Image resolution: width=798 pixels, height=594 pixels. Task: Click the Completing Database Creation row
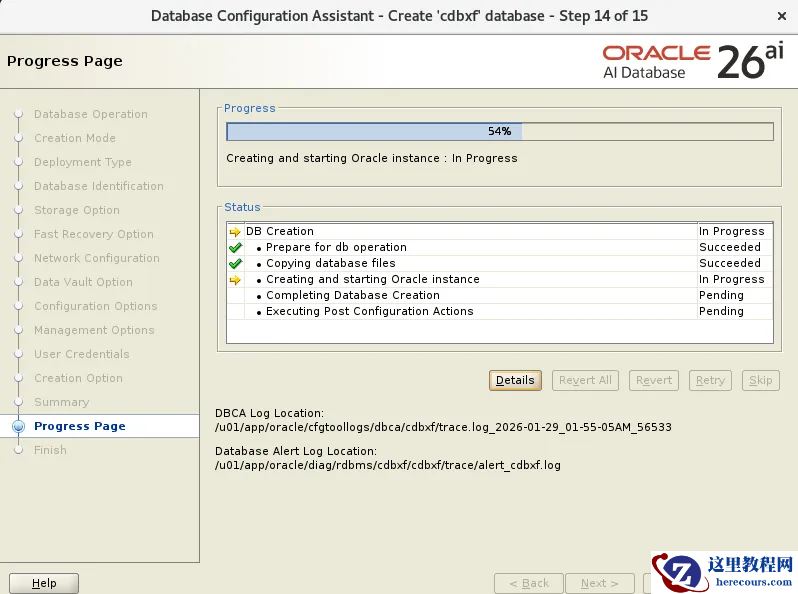pos(500,295)
